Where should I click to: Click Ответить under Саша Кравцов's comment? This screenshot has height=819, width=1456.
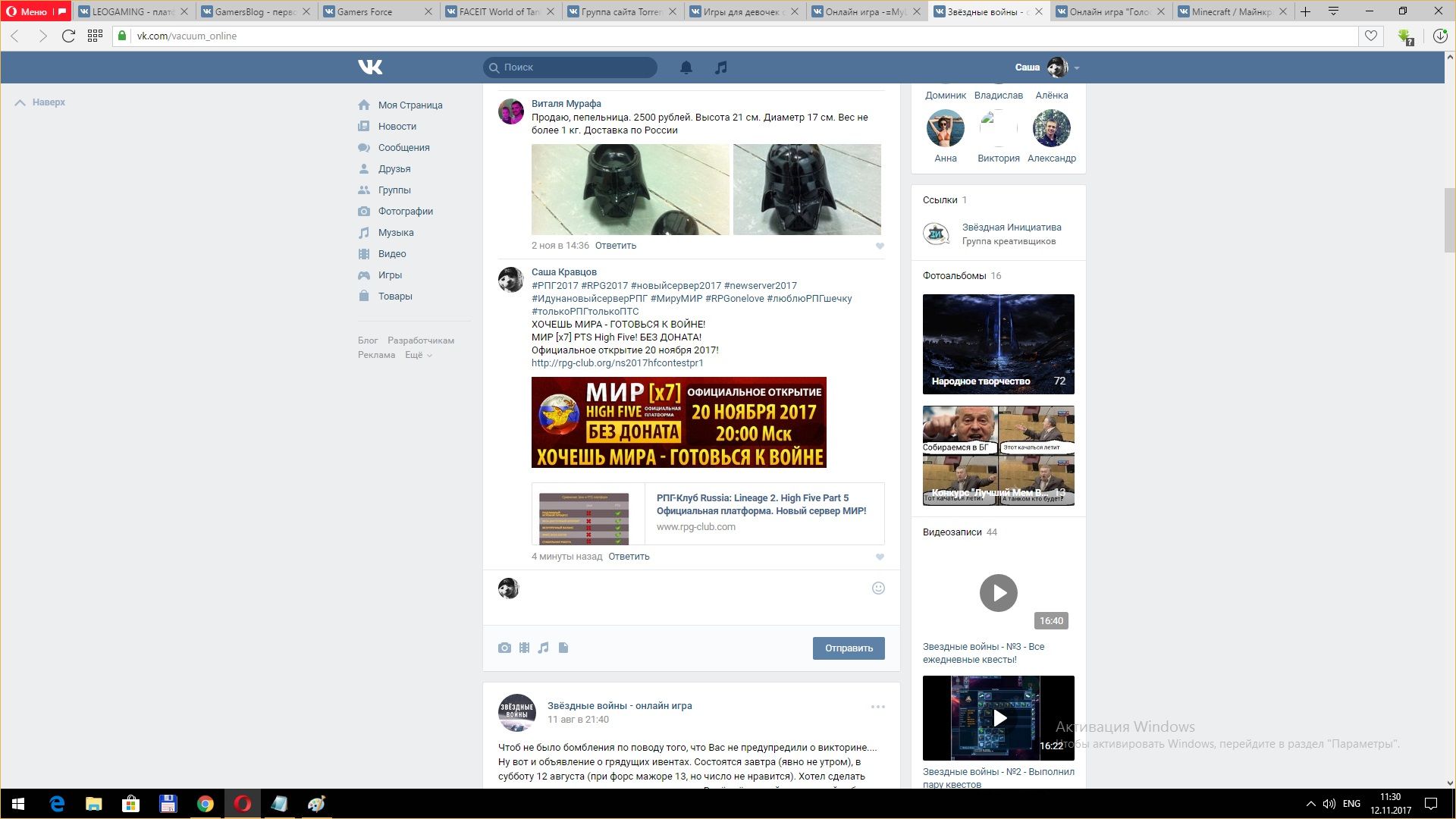tap(629, 557)
